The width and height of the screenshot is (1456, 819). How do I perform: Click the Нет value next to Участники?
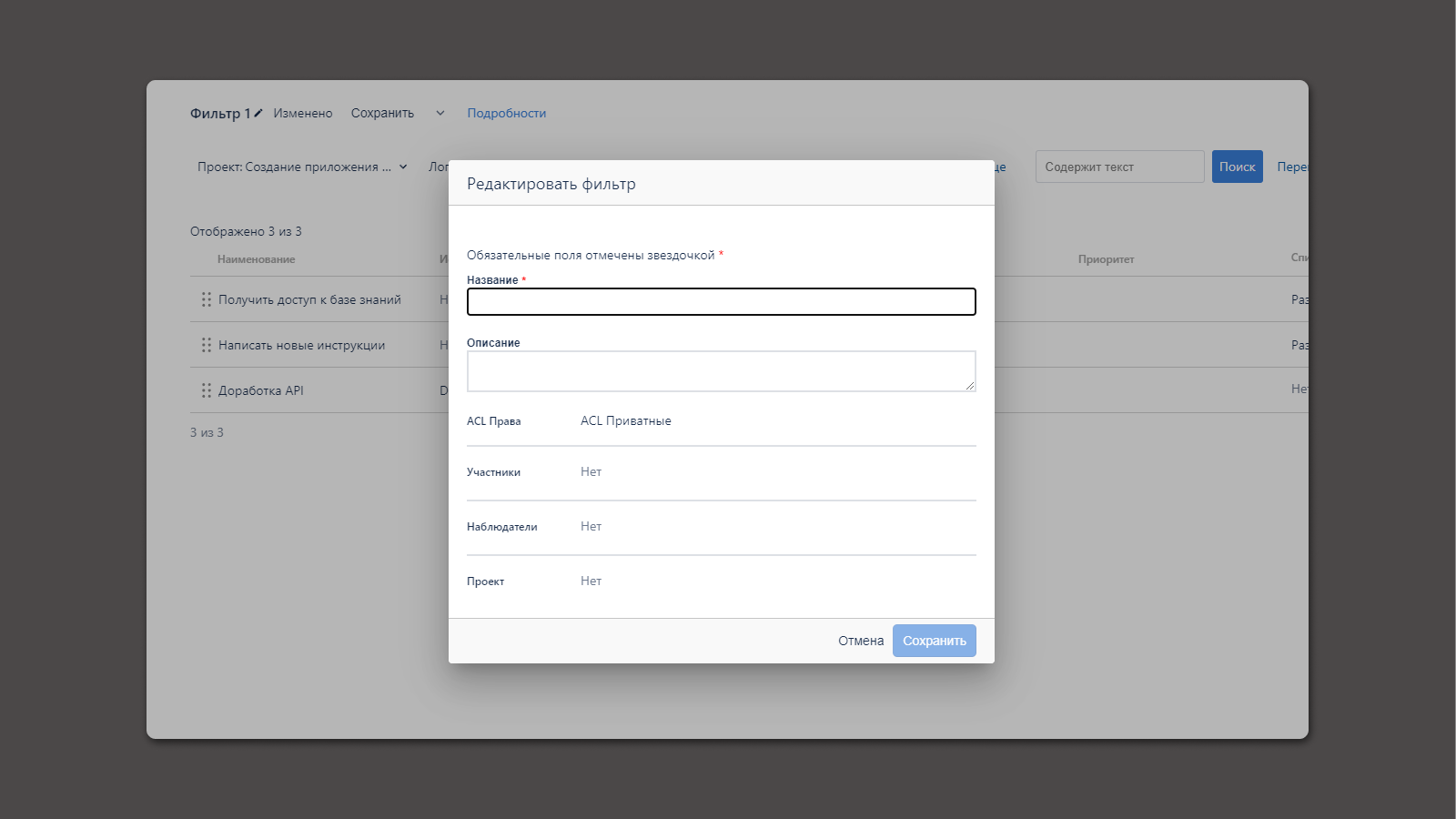[591, 471]
